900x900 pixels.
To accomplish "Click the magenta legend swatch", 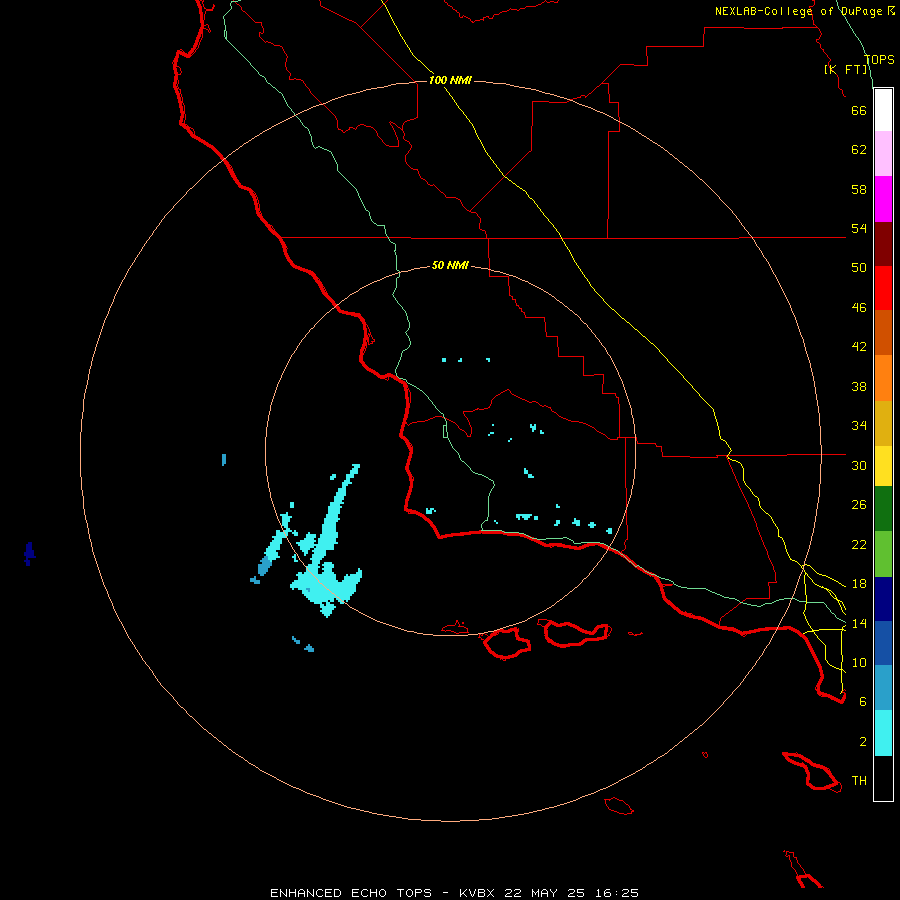I will [x=883, y=199].
